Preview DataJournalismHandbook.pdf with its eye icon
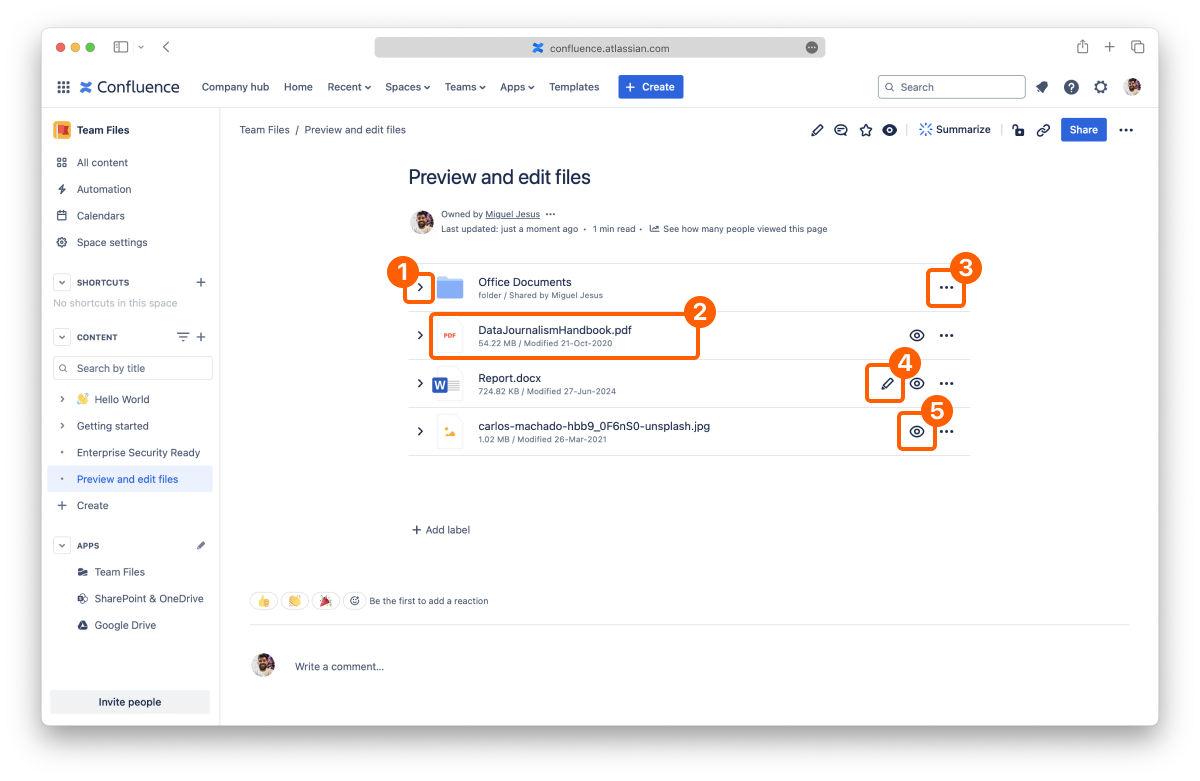The width and height of the screenshot is (1200, 781). 917,336
